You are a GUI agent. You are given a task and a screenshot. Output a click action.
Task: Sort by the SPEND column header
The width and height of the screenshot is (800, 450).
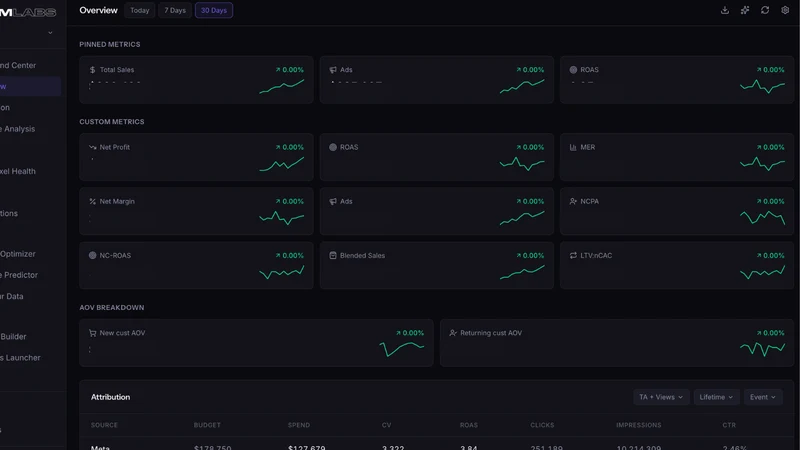[298, 425]
